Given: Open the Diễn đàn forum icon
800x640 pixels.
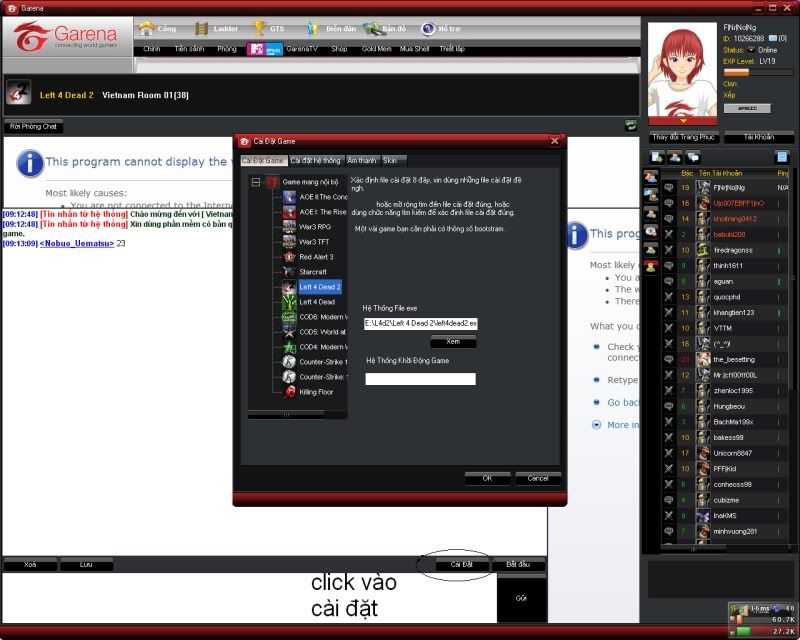Looking at the screenshot, I should (313, 29).
